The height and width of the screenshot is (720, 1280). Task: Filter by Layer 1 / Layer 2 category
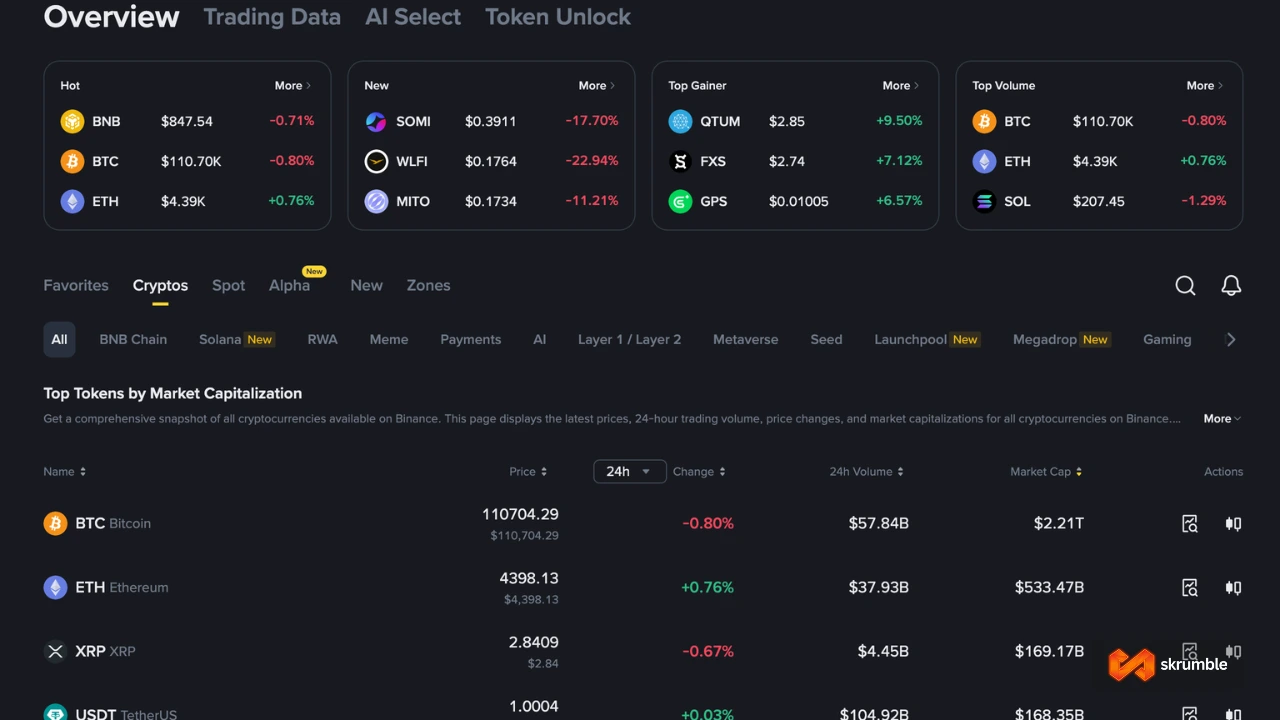click(629, 339)
